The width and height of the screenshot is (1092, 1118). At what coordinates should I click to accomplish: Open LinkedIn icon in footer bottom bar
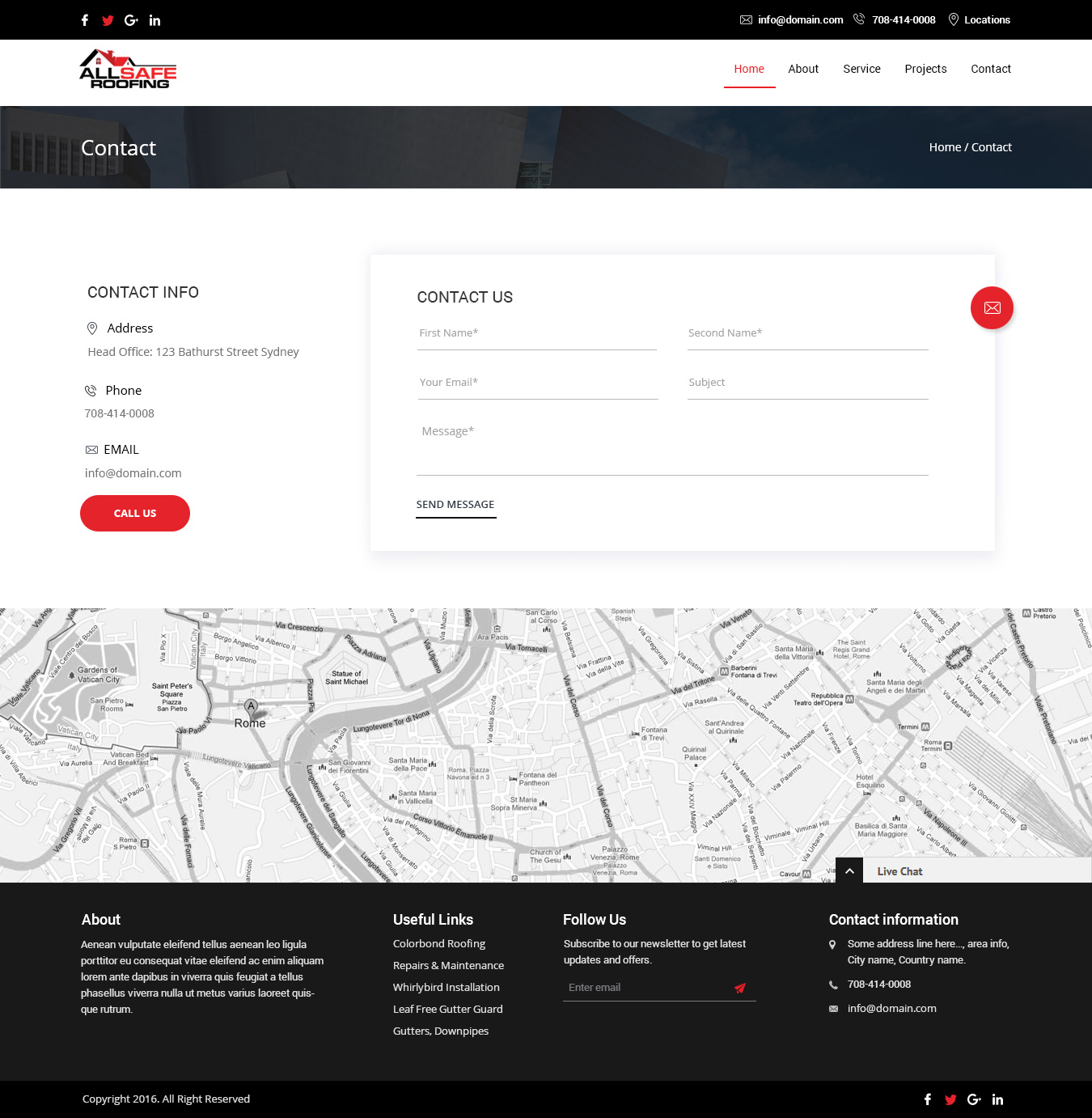(997, 1099)
